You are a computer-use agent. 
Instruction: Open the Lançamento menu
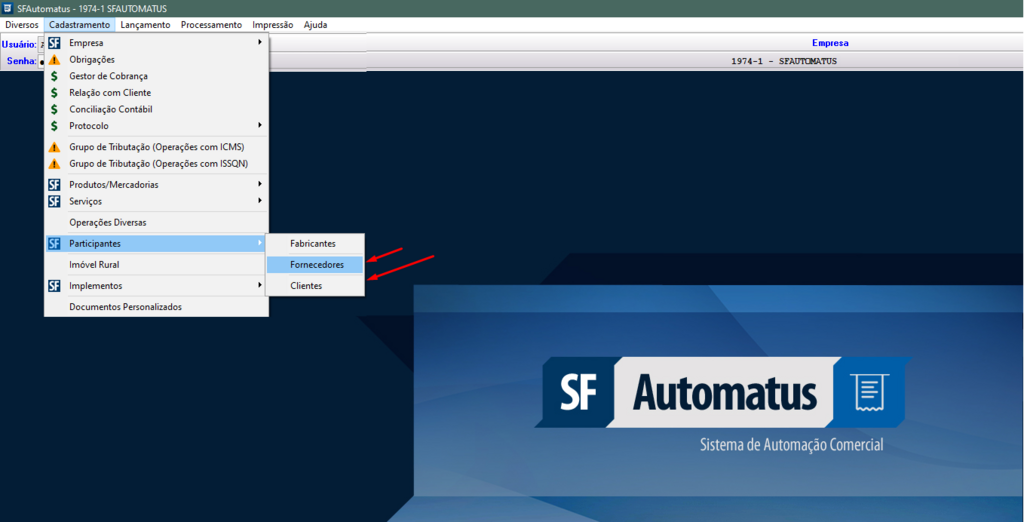coord(145,25)
